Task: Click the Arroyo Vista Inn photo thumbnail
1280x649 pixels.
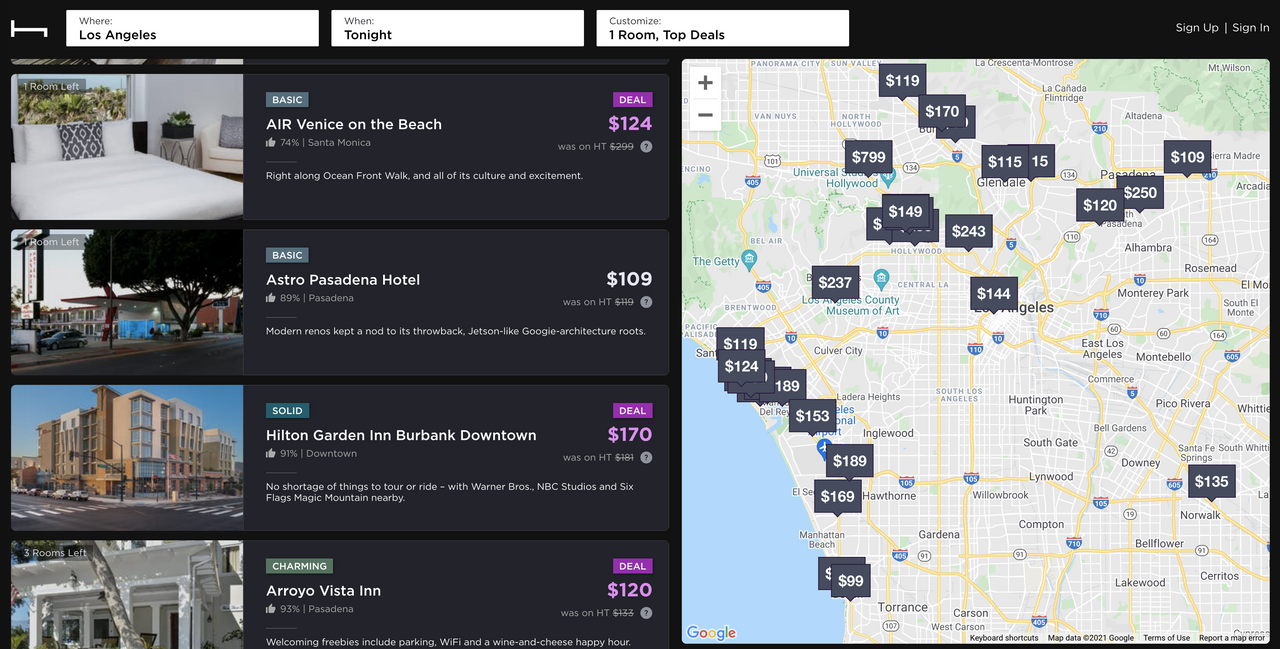Action: (x=127, y=594)
